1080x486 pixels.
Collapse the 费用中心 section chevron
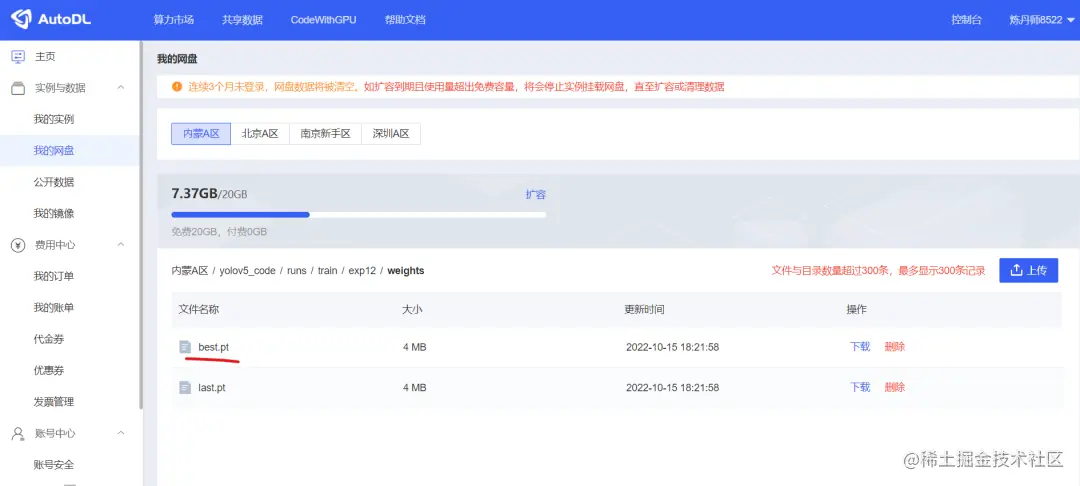121,245
